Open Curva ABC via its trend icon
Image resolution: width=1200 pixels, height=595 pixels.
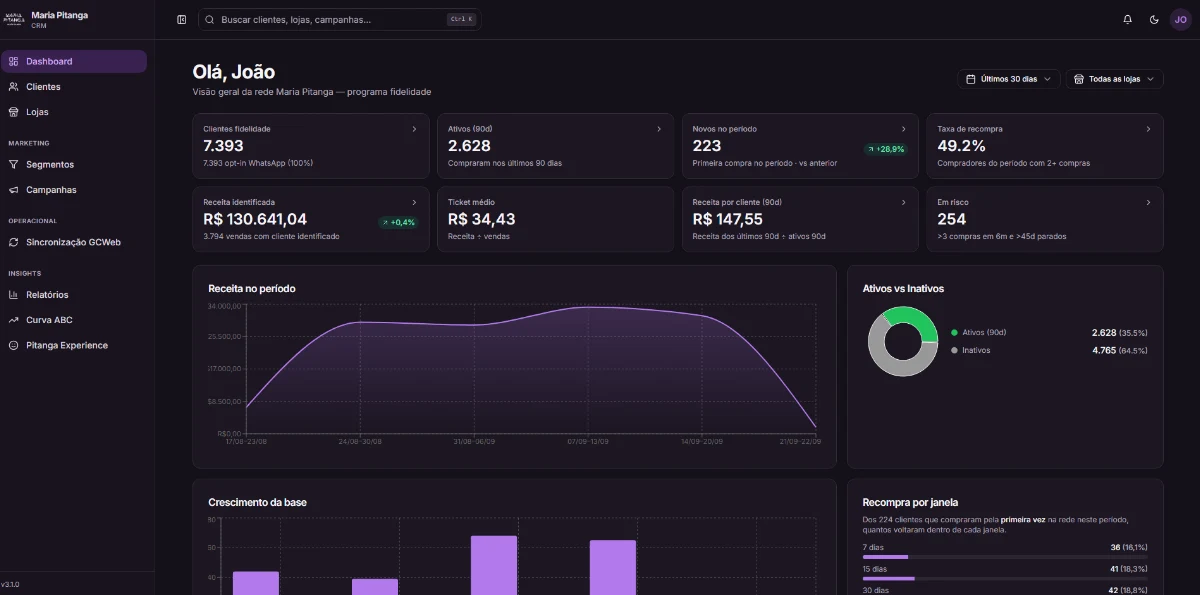14,320
